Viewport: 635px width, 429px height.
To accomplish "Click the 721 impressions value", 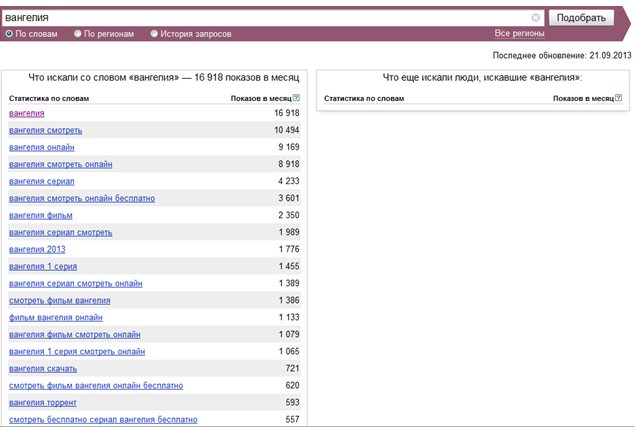I will point(292,368).
